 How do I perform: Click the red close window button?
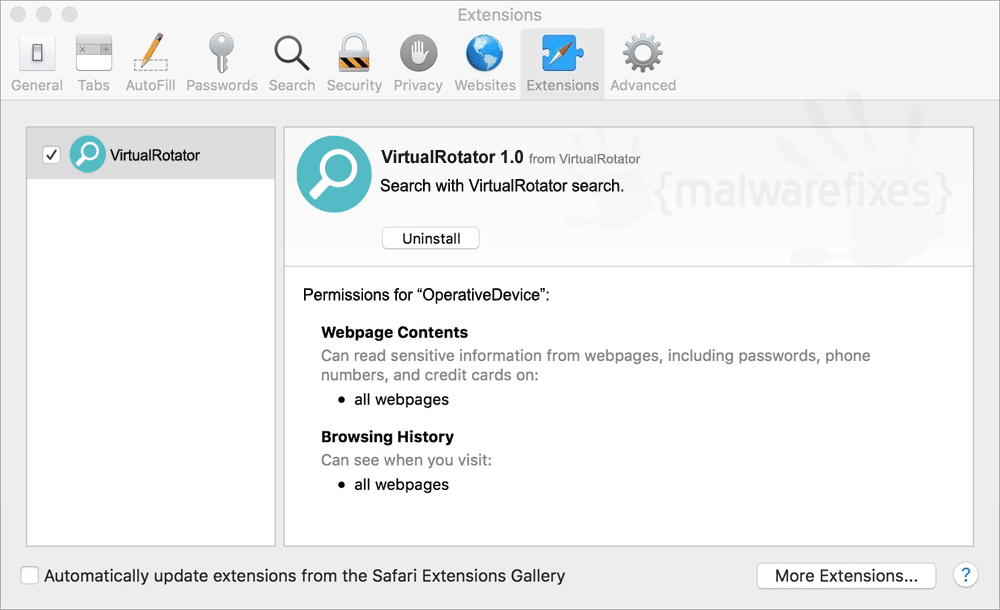click(x=18, y=14)
